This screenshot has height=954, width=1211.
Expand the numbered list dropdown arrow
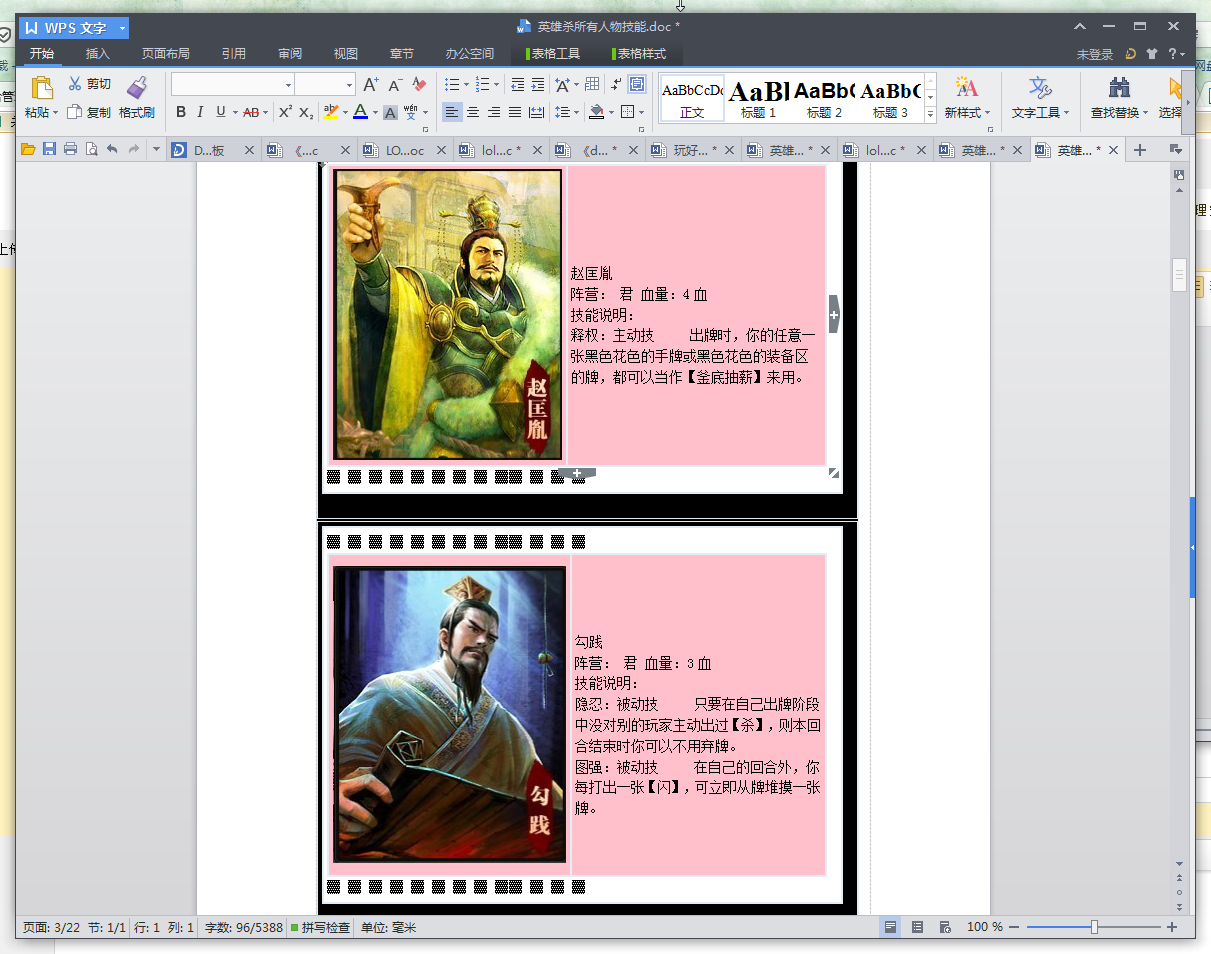coord(497,85)
